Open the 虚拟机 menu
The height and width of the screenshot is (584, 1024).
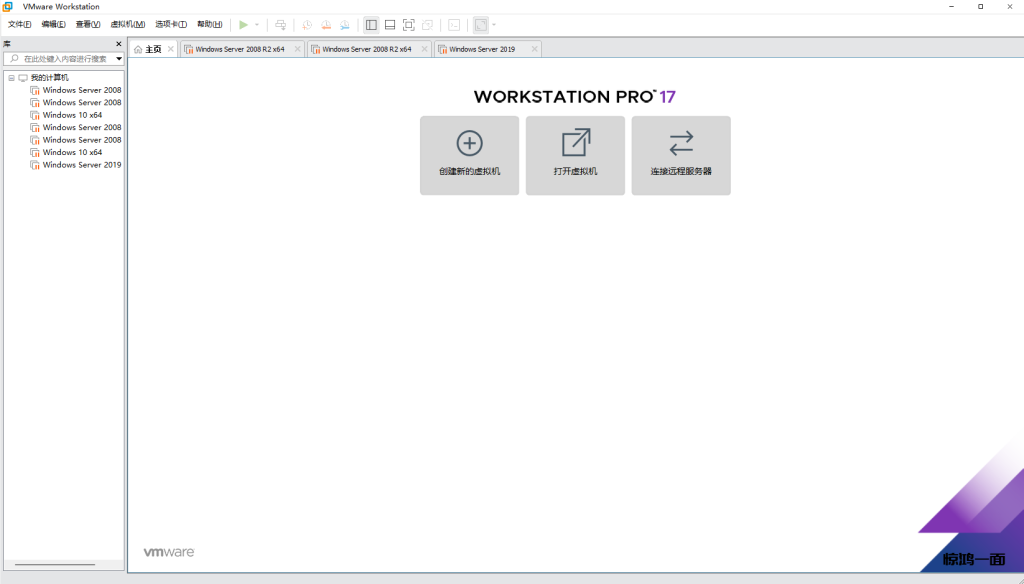click(127, 24)
